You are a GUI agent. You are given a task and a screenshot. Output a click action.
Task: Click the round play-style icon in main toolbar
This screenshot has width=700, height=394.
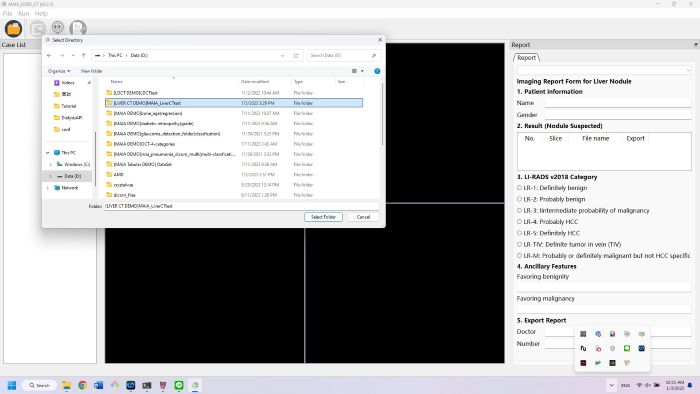point(58,28)
